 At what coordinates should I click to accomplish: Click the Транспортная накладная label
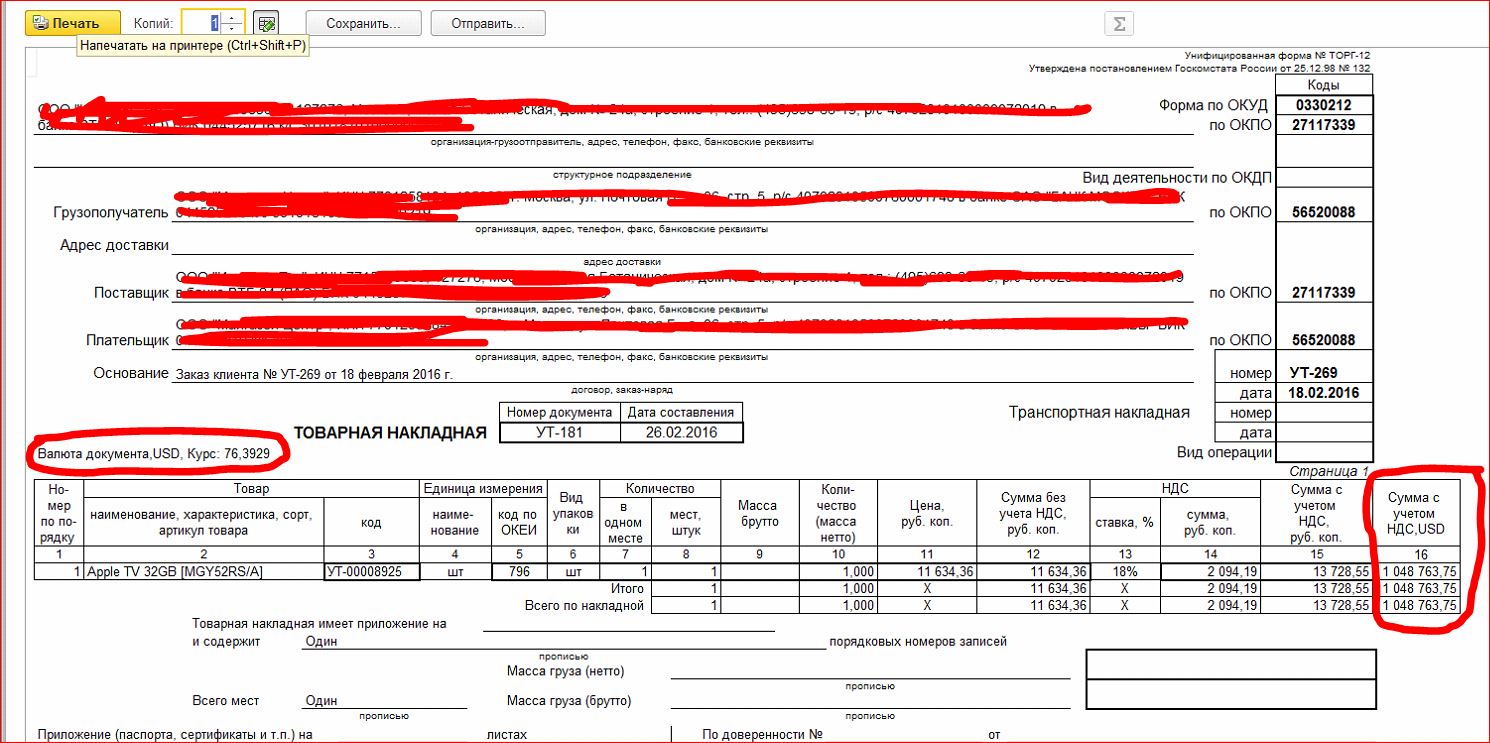point(1099,413)
